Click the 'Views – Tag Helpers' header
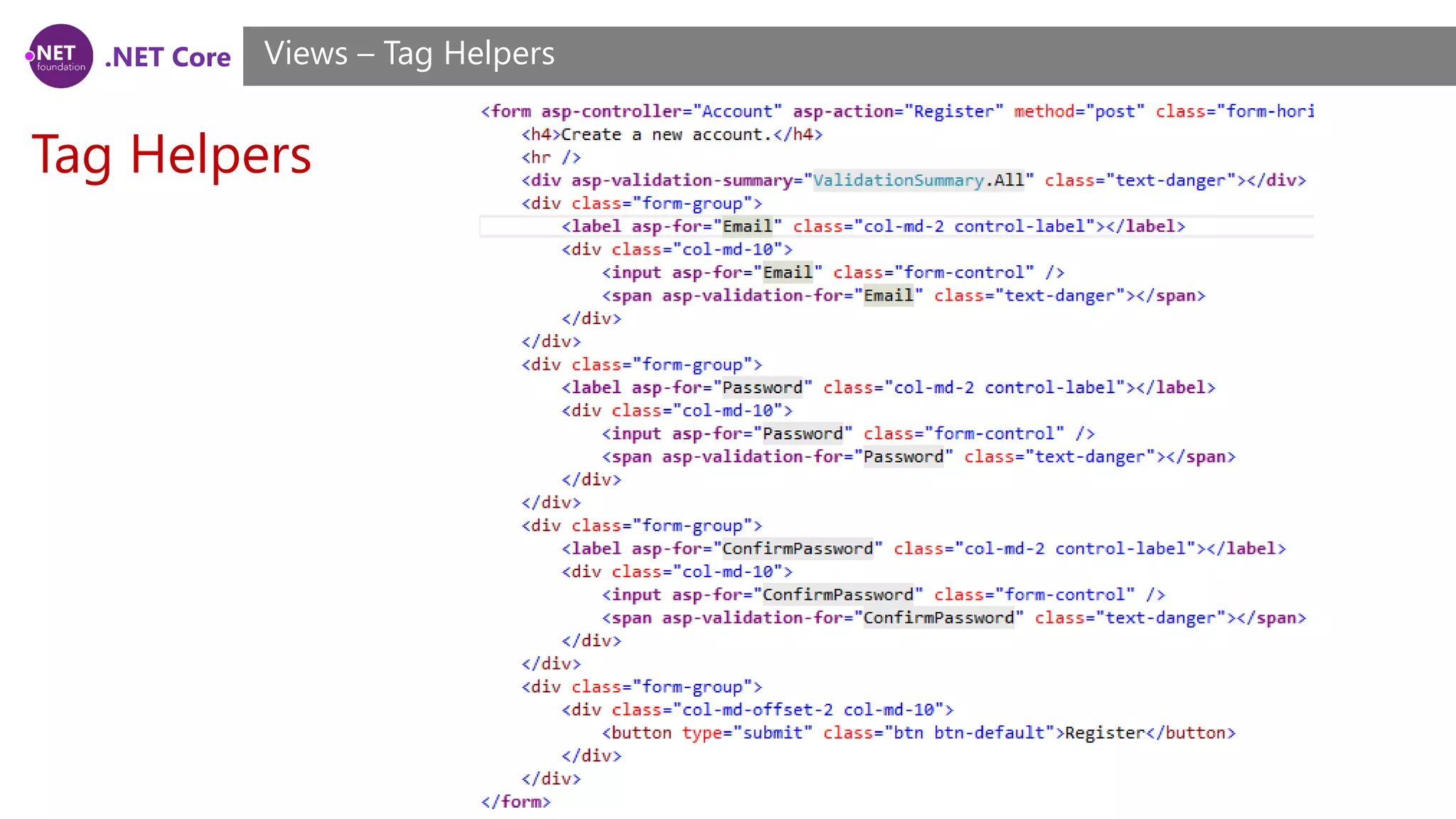This screenshot has height=819, width=1456. [x=409, y=54]
